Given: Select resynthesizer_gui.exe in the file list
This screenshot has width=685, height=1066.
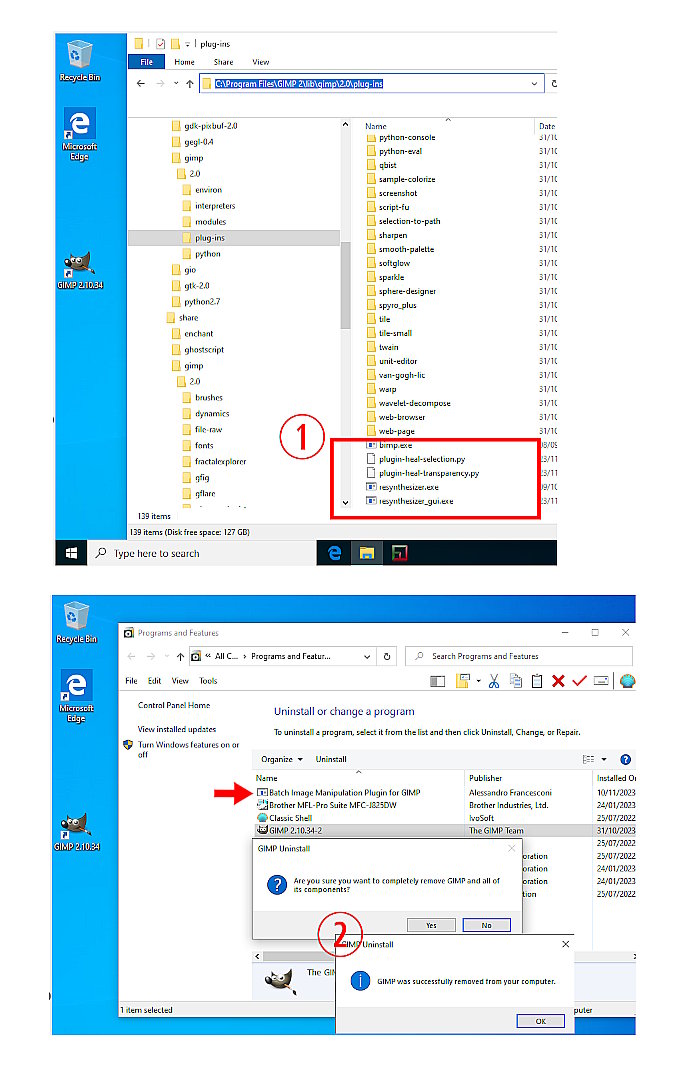Looking at the screenshot, I should pos(410,501).
